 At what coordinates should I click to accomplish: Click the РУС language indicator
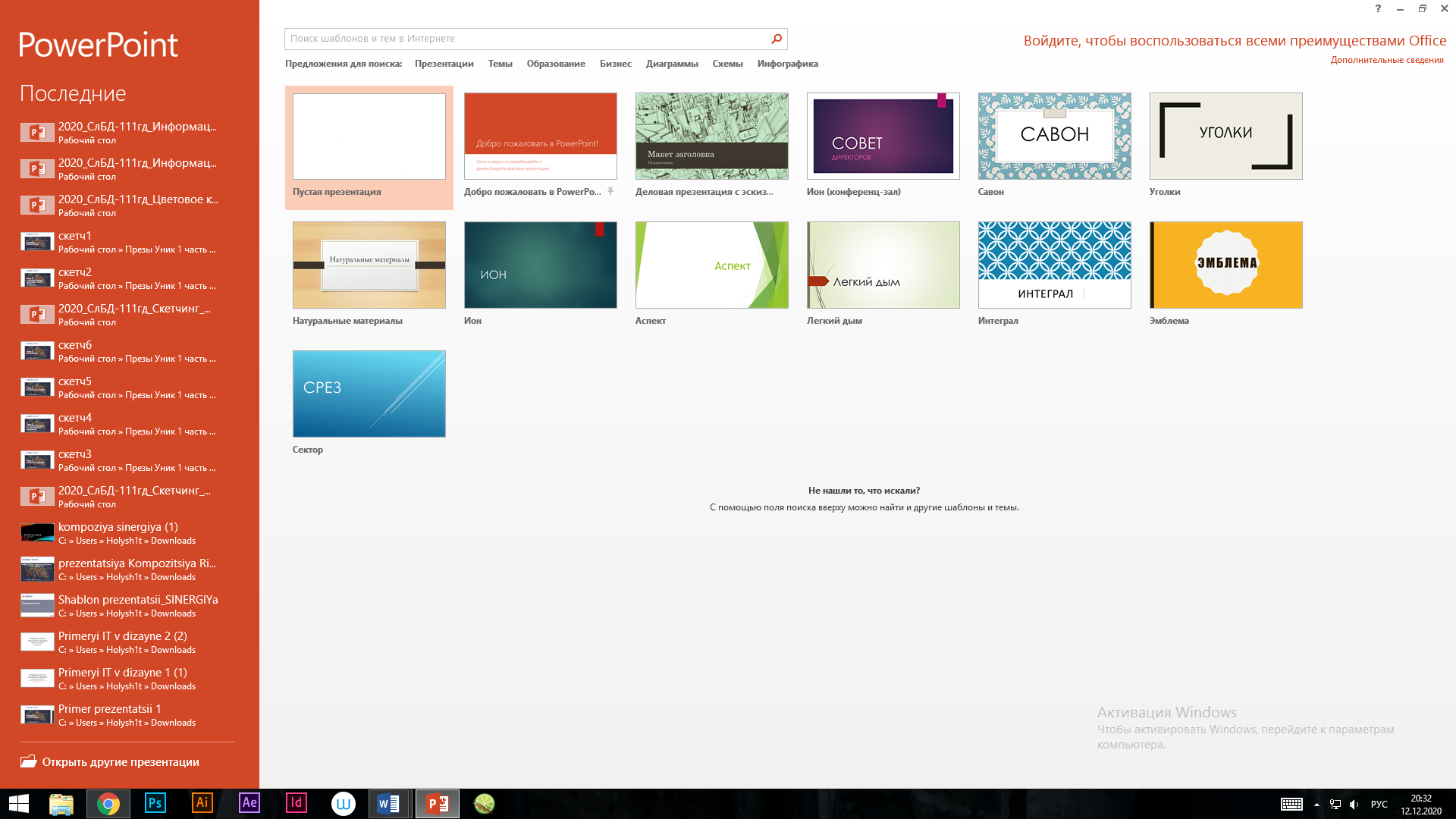click(1379, 805)
